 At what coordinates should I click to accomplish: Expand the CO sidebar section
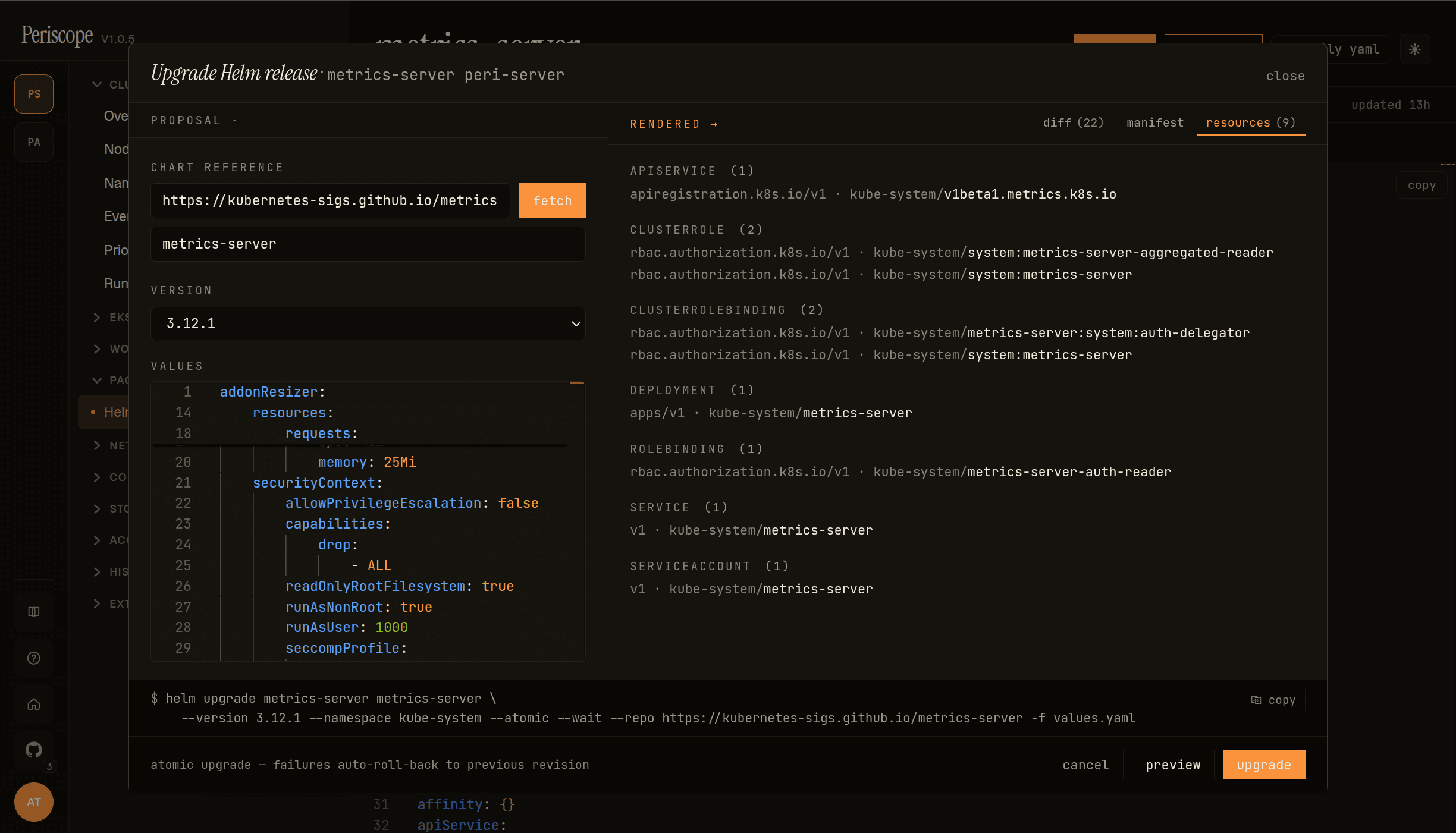pyautogui.click(x=97, y=477)
